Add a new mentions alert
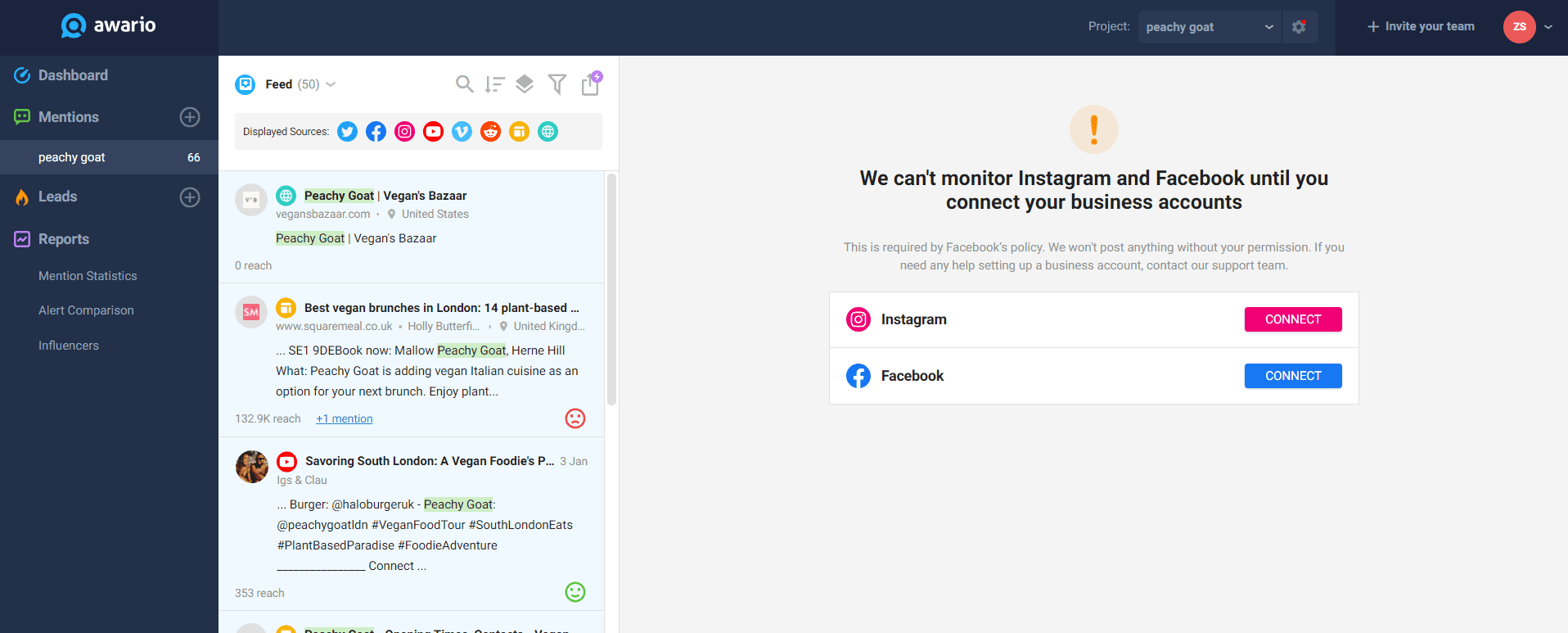The image size is (1568, 633). [x=190, y=117]
